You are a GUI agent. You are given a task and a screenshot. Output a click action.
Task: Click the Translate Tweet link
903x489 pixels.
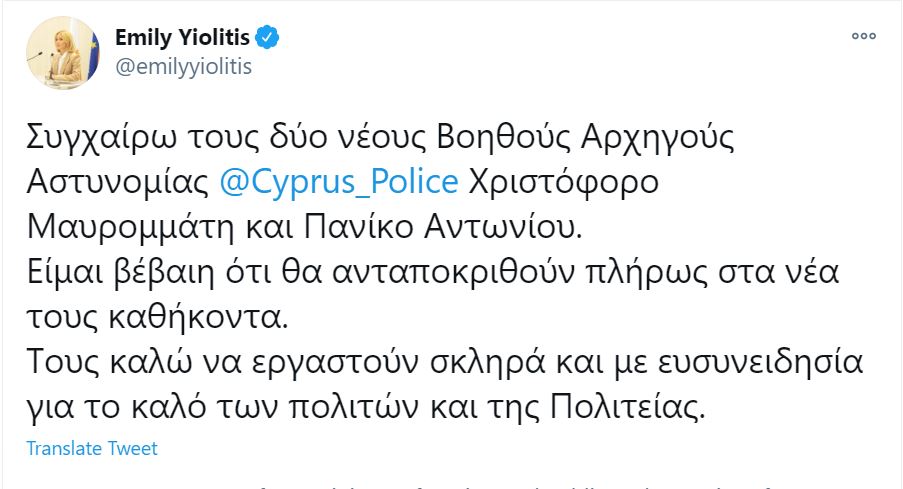pyautogui.click(x=92, y=448)
